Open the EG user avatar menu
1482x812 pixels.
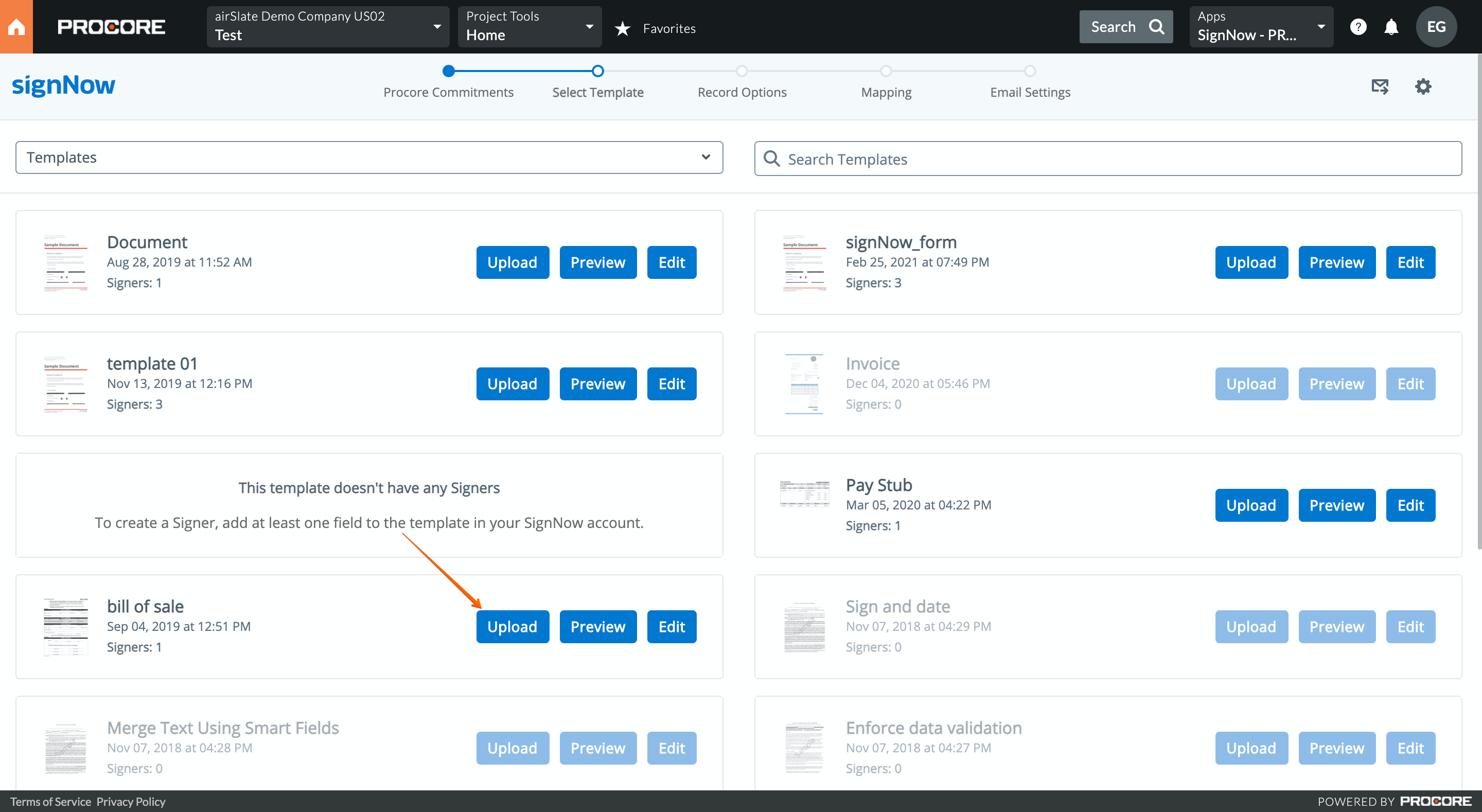(x=1436, y=26)
